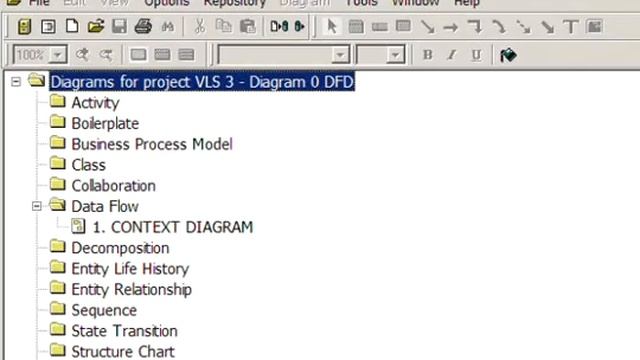Image resolution: width=640 pixels, height=360 pixels.
Task: Select the Decomposition folder
Action: pyautogui.click(x=120, y=248)
